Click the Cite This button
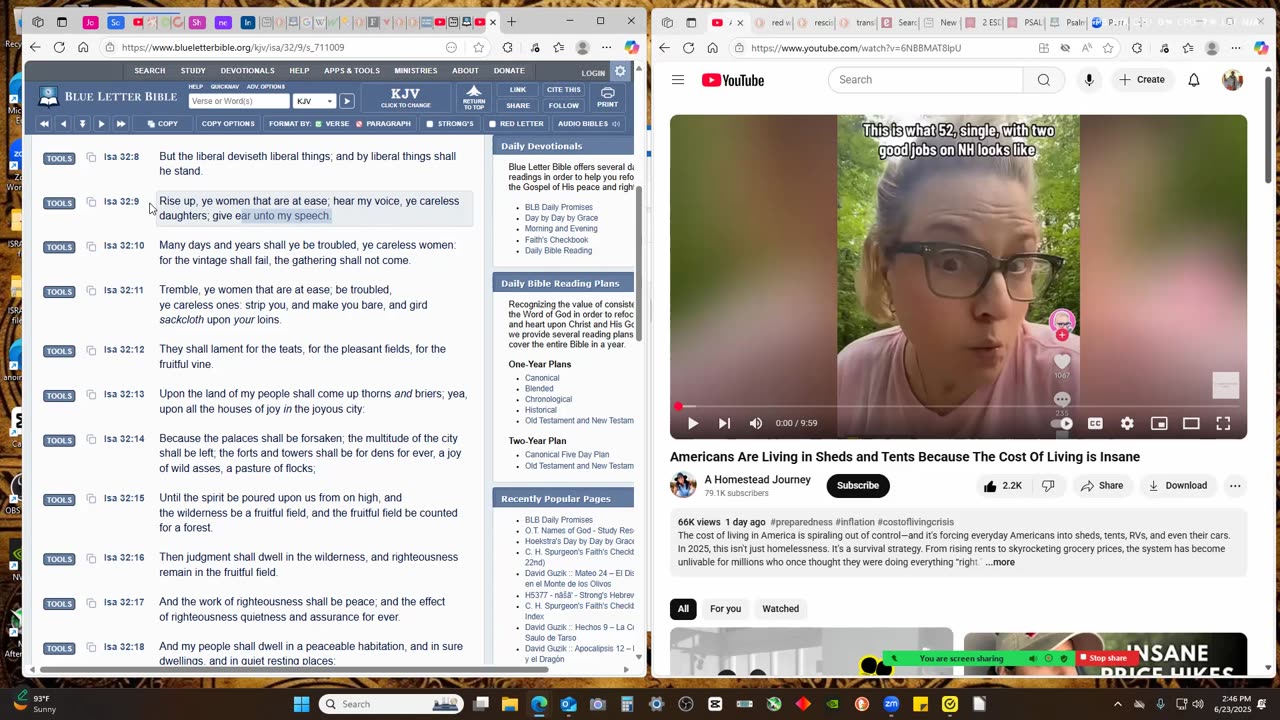Image resolution: width=1280 pixels, height=720 pixels. (563, 90)
